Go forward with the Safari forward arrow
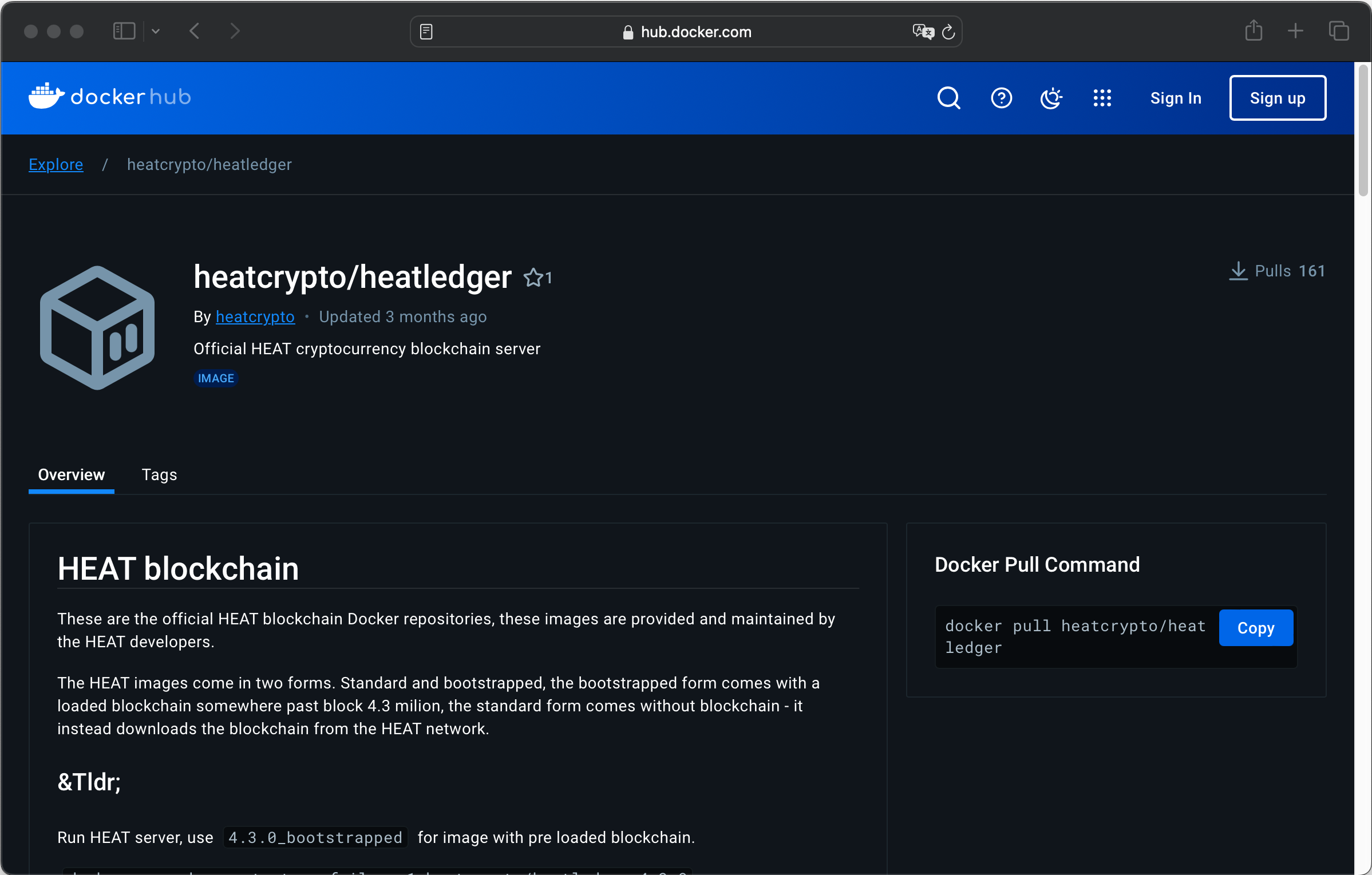Screen dimensions: 1372x875 click(x=235, y=31)
